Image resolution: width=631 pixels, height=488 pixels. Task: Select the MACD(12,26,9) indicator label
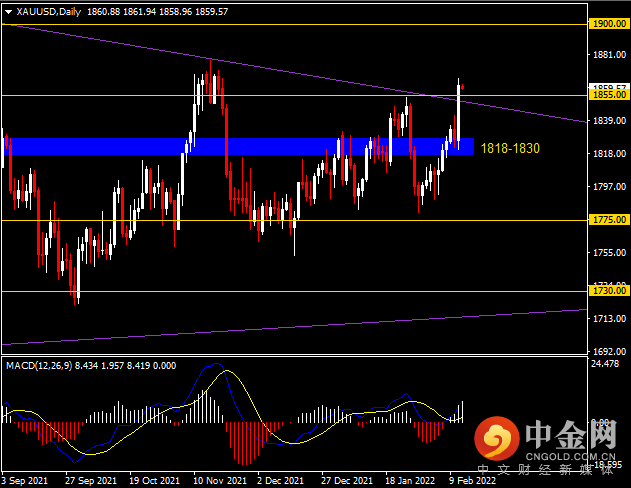click(x=39, y=365)
